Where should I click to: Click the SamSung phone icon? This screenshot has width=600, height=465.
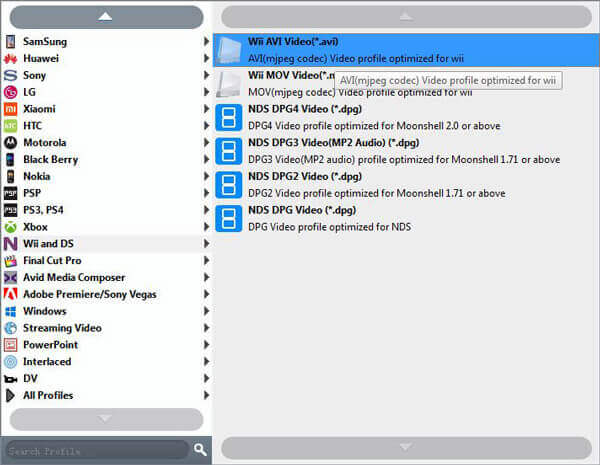tap(10, 41)
